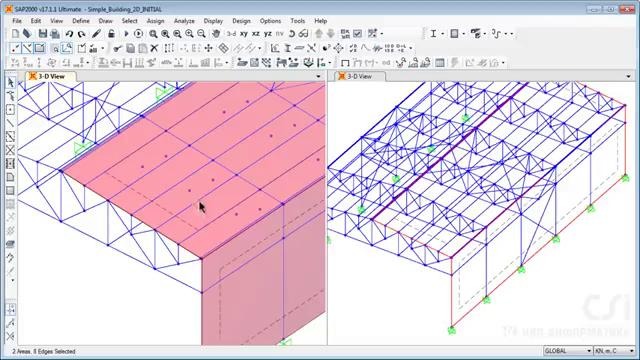This screenshot has height=360, width=640.
Task: Select the quick draw braces X tool
Action: pos(11,150)
